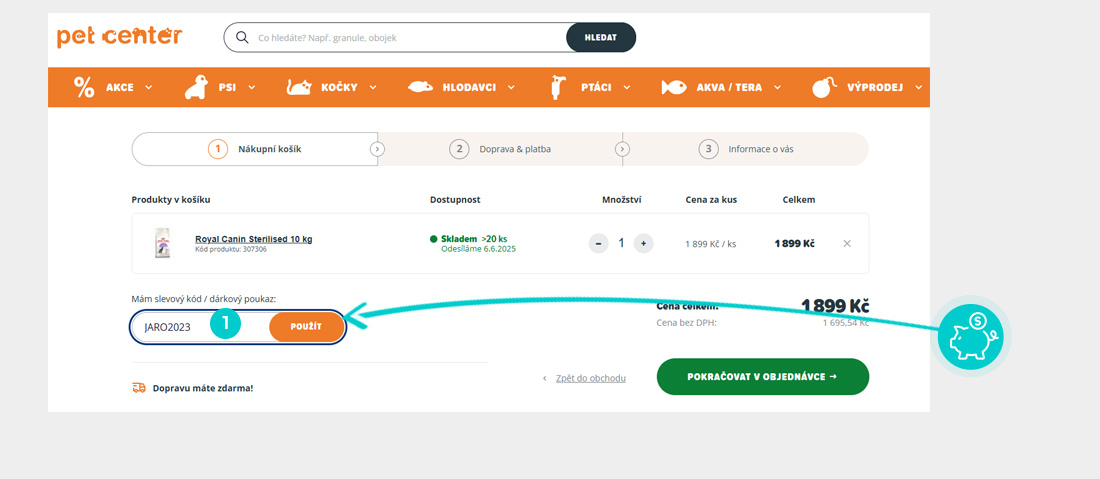Click the fish icon for Akva / Tera
The height and width of the screenshot is (479, 1100).
click(674, 87)
